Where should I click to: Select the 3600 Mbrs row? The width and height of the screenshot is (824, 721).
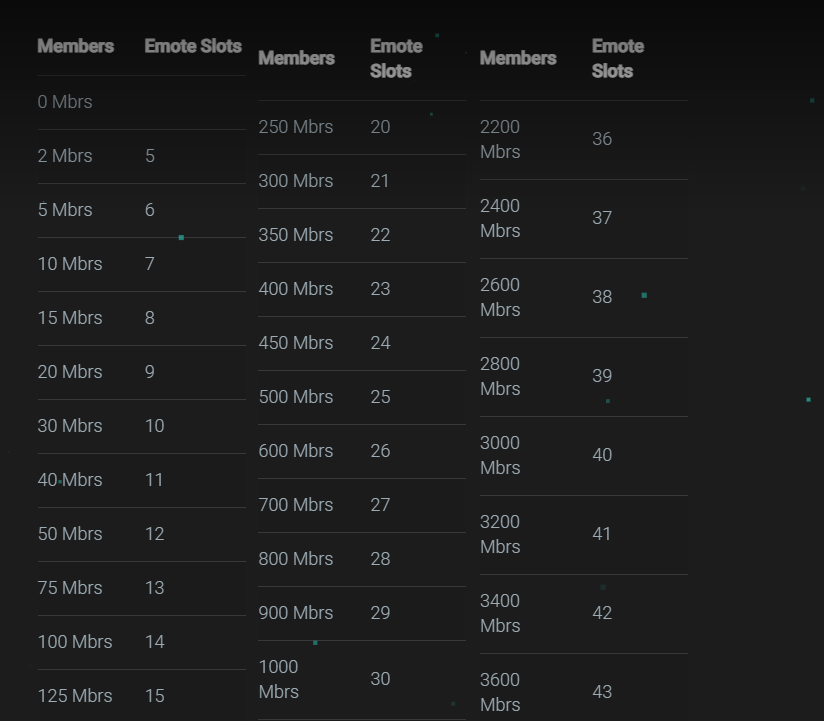click(x=584, y=688)
